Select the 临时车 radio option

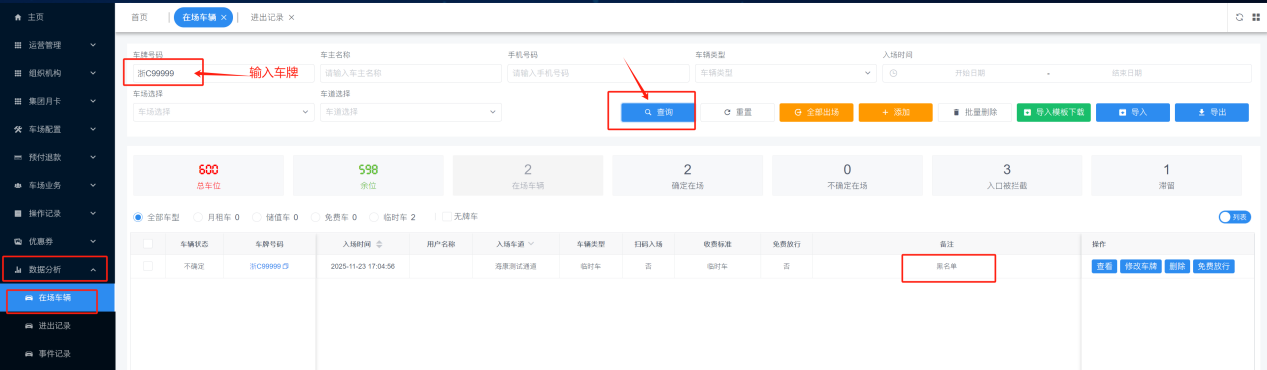[374, 216]
